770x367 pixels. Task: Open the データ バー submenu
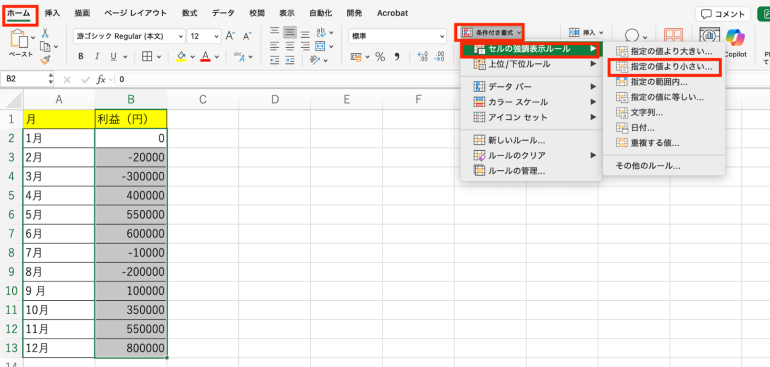(x=531, y=86)
